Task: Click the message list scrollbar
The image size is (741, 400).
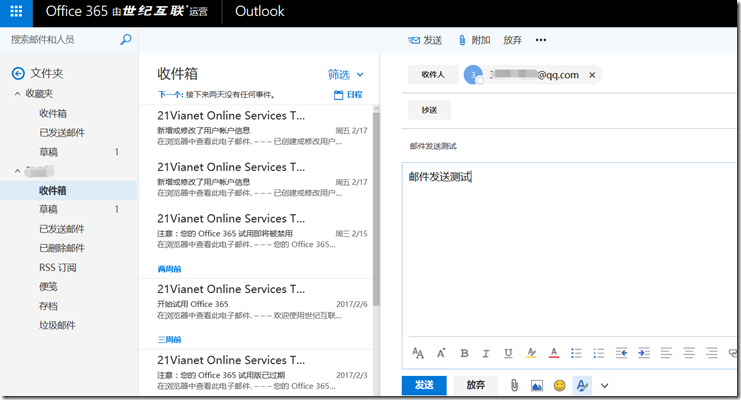Action: coord(376,208)
